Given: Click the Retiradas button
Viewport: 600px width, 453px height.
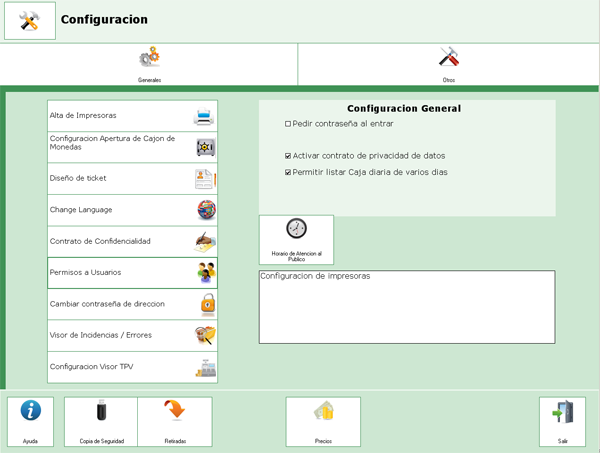Looking at the screenshot, I should 175,421.
